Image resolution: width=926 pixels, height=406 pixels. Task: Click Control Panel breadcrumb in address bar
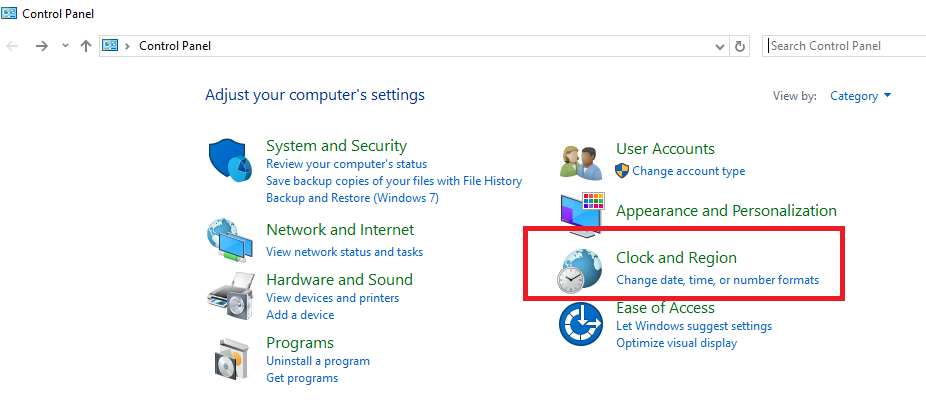[175, 46]
